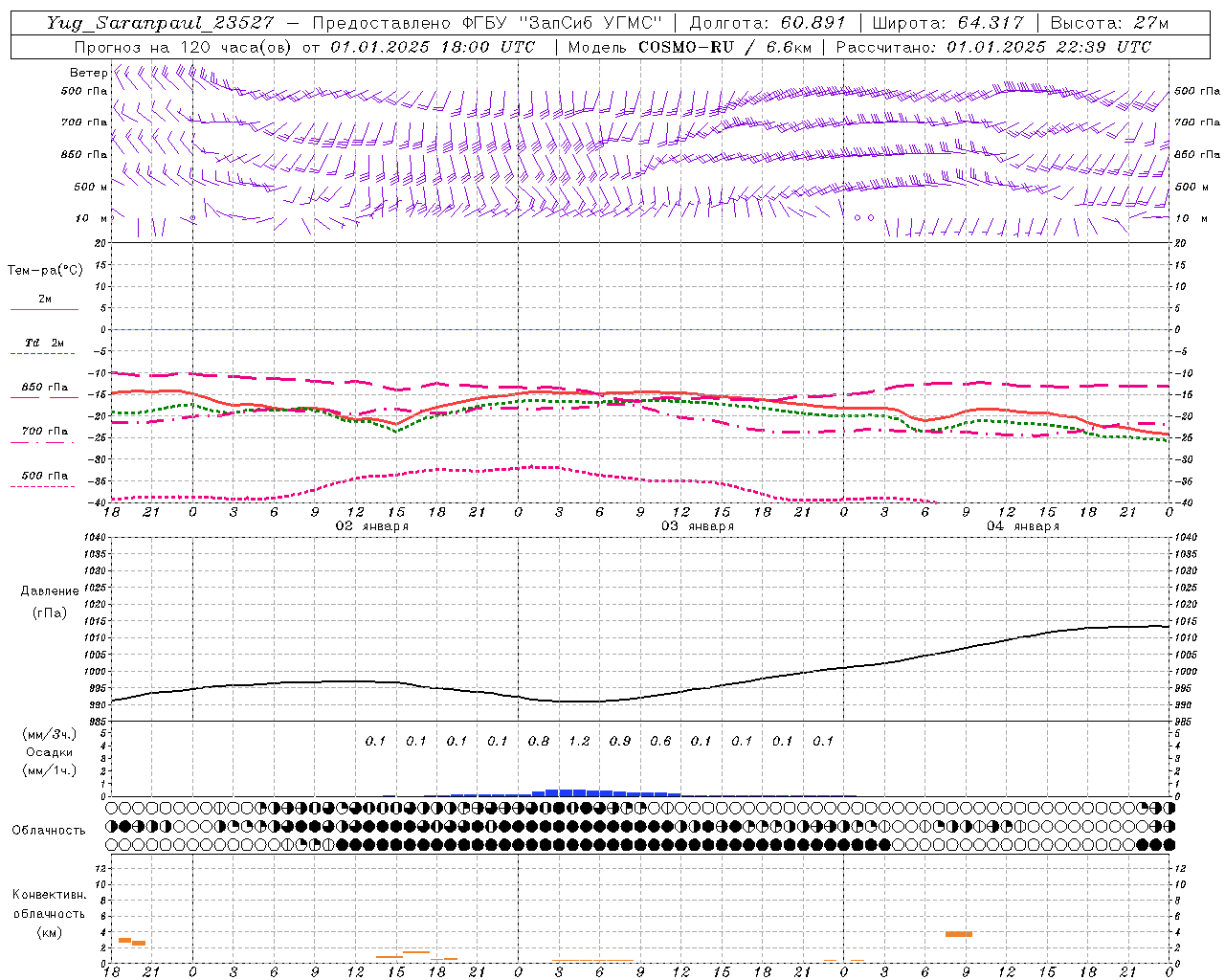This screenshot has height=980, width=1225.
Task: Click the precipitation value '0.8'
Action: tap(539, 742)
